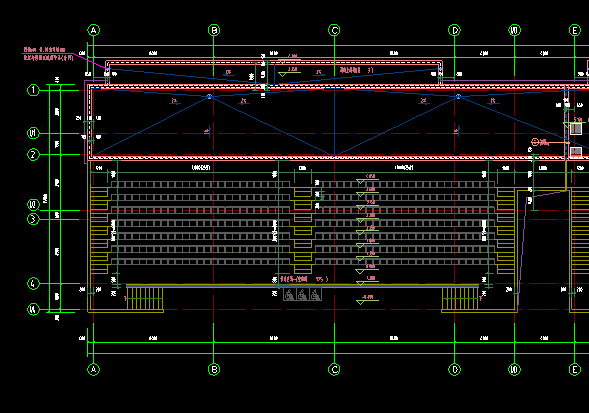Select the top grid bubble labeled B
Image resolution: width=589 pixels, height=413 pixels.
(214, 30)
